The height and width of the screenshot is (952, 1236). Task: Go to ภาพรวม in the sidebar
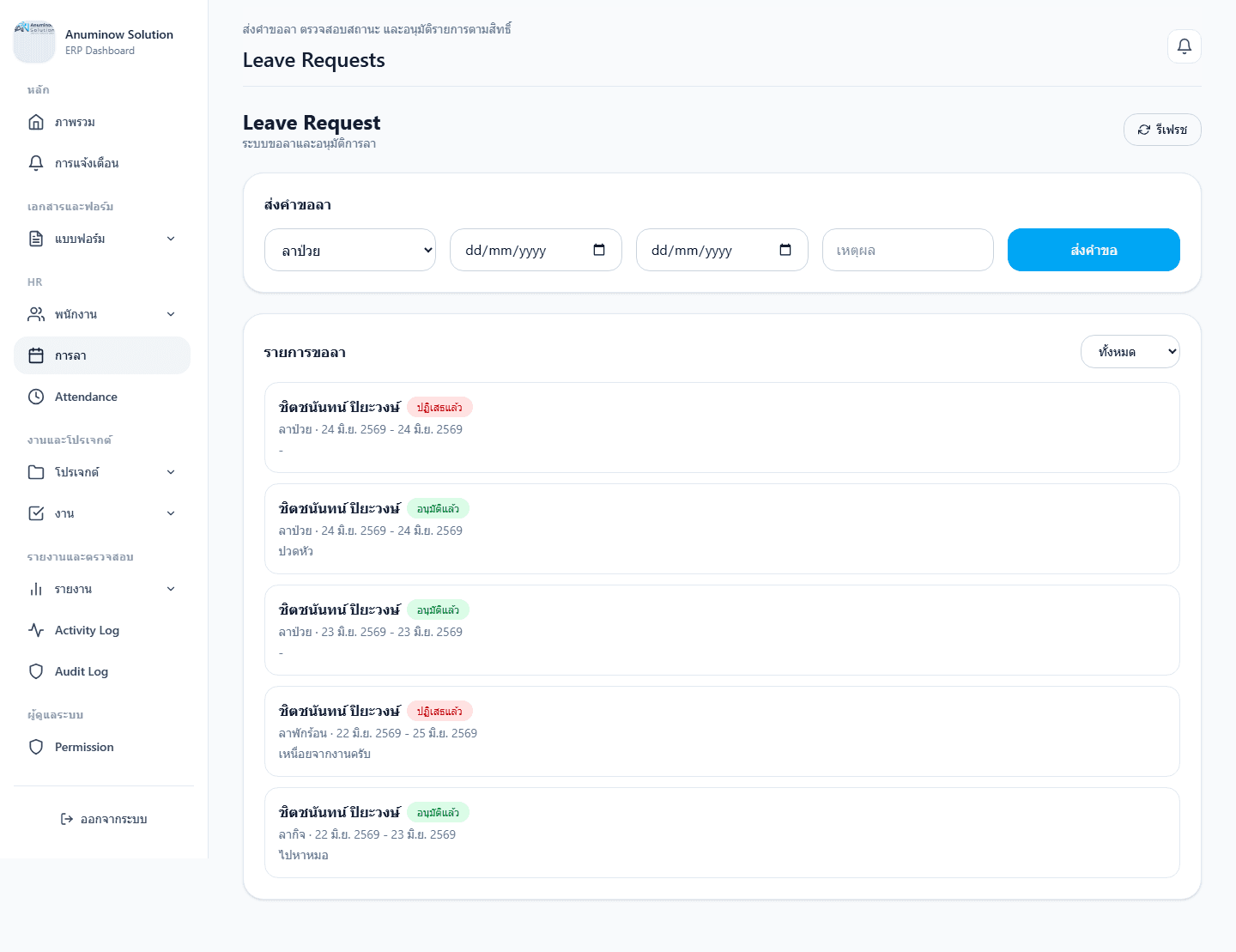102,122
